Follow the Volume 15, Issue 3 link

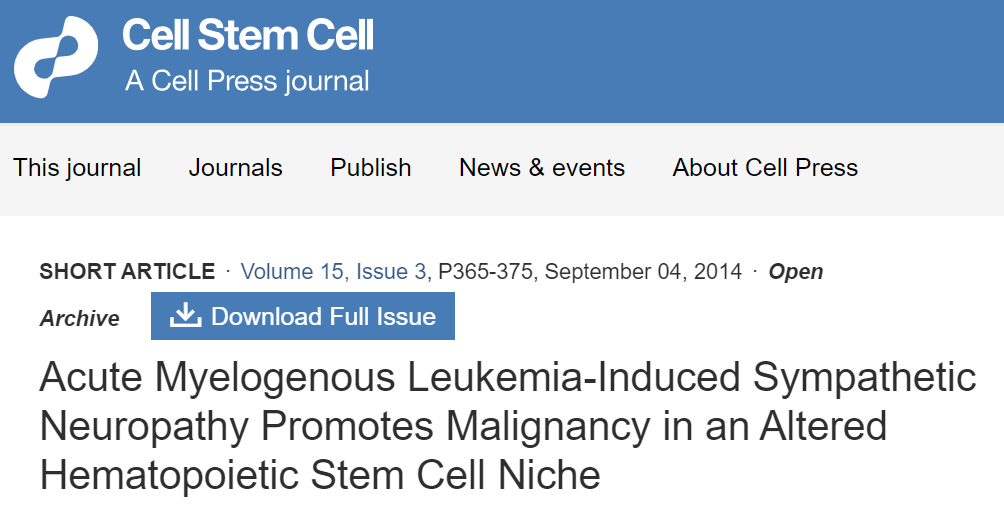pyautogui.click(x=334, y=271)
